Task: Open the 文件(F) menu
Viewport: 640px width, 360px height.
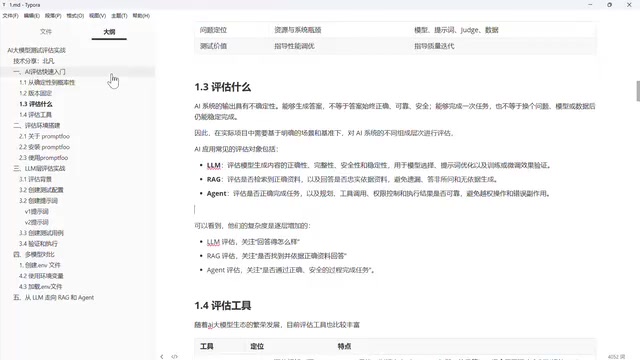Action: (10, 16)
